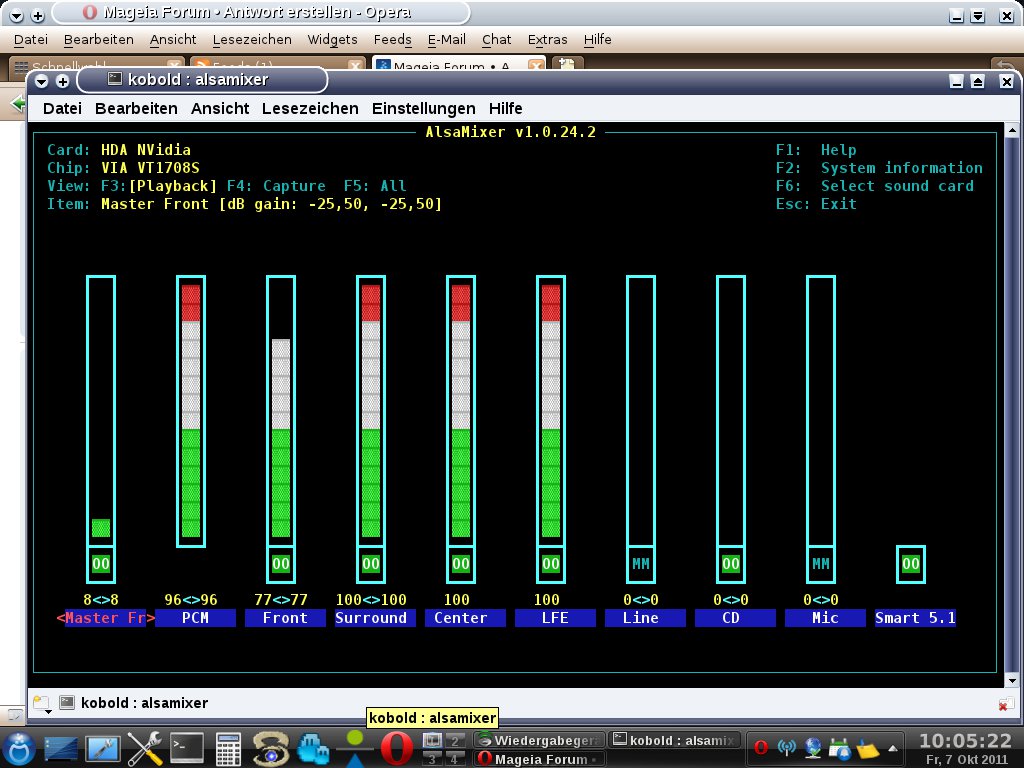Launch the Opera icon in the taskbar launcher
The width and height of the screenshot is (1024, 768).
click(396, 748)
